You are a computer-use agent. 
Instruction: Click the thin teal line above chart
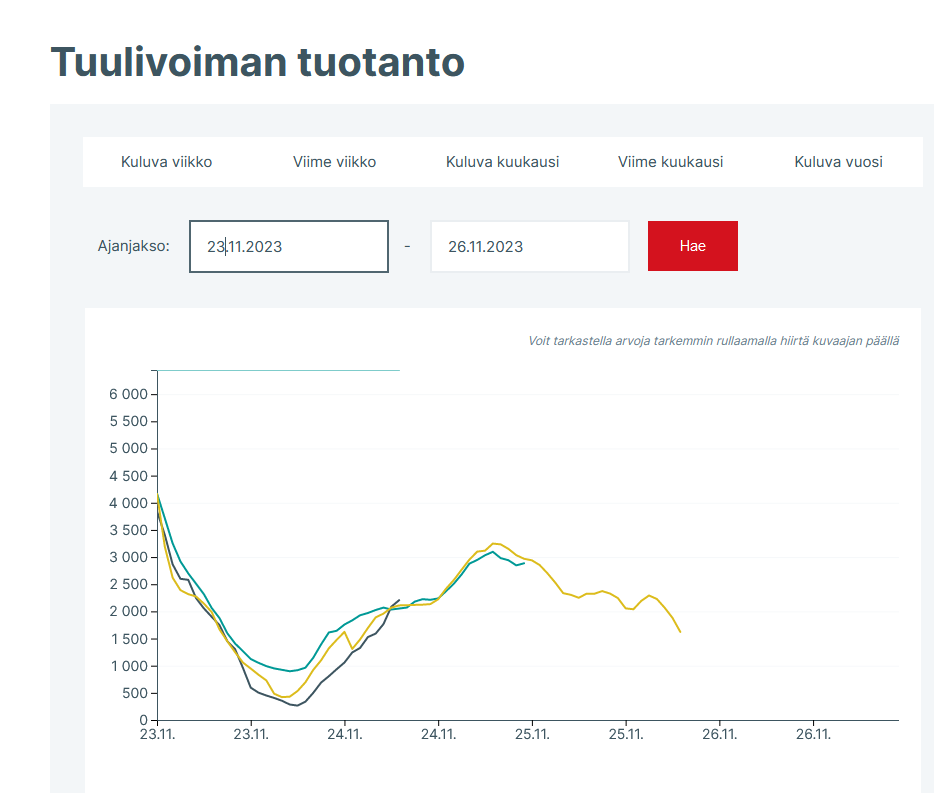tap(278, 370)
